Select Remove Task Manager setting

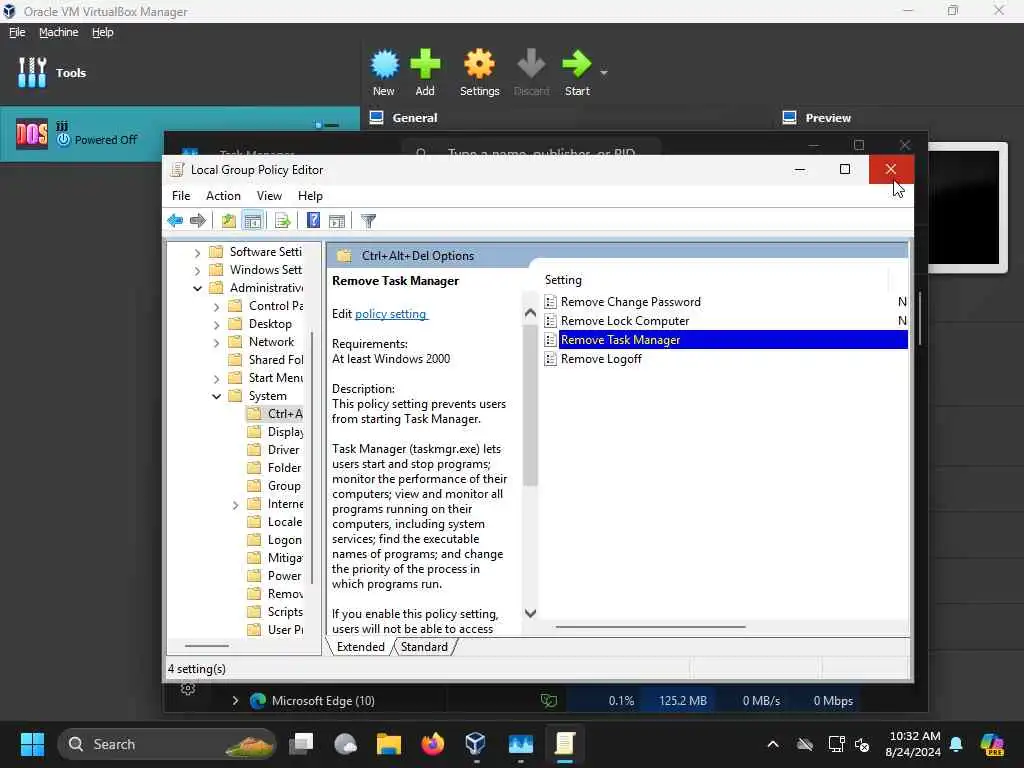point(726,340)
